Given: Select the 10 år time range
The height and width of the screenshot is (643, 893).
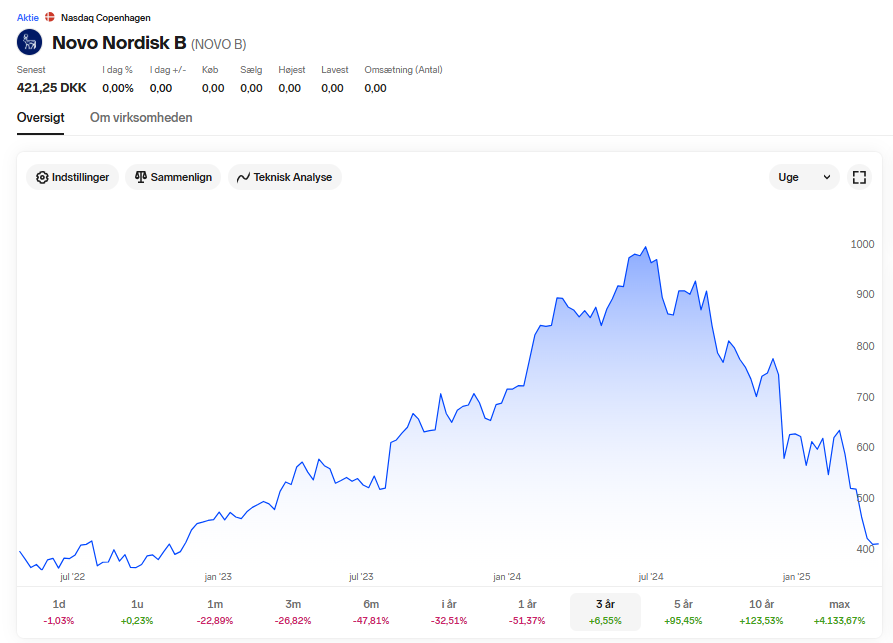Looking at the screenshot, I should coord(761,612).
